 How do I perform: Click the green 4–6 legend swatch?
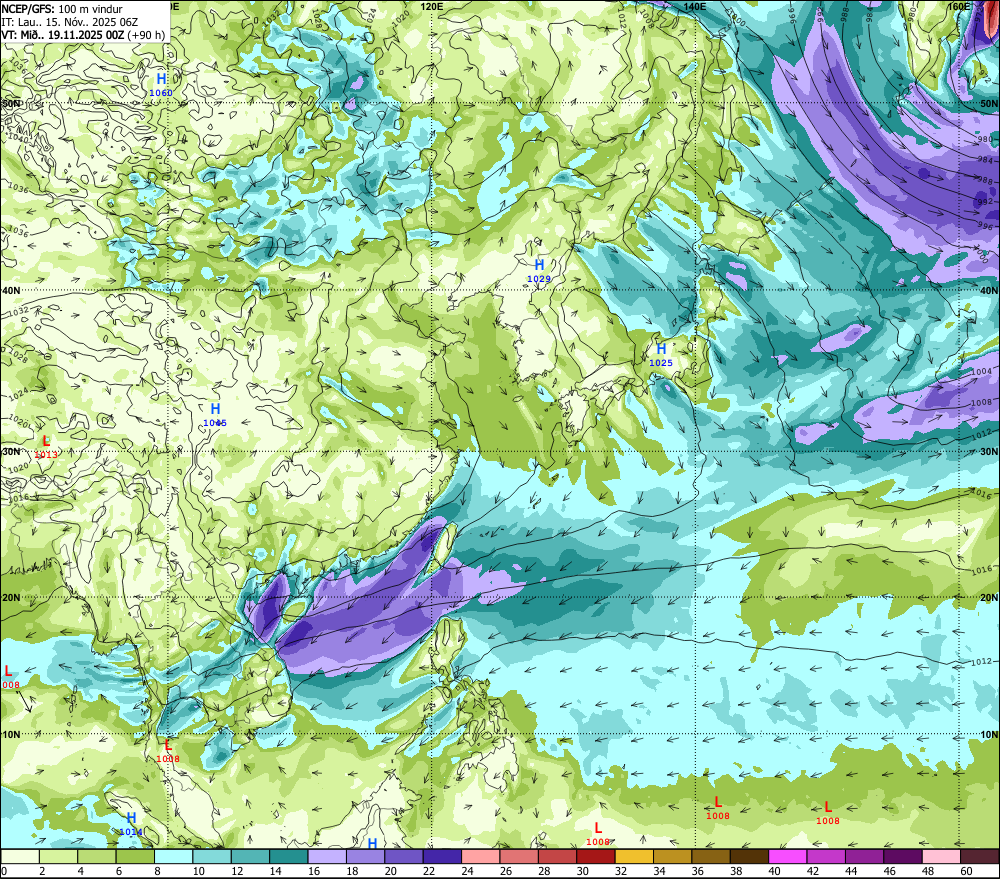point(97,856)
